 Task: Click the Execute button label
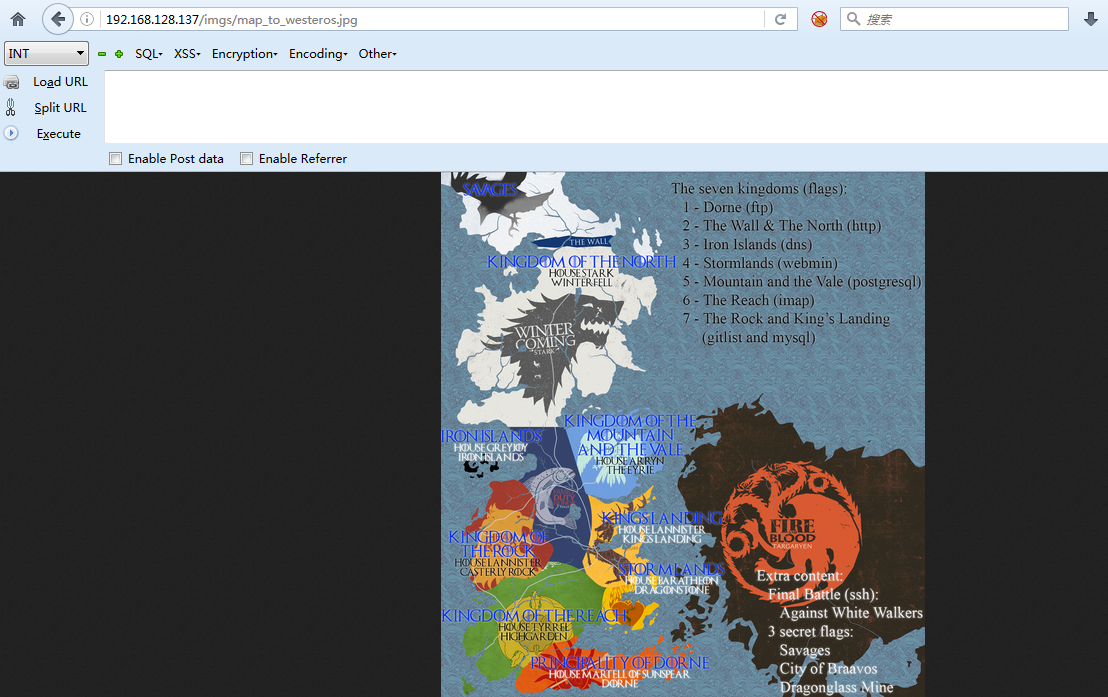(x=59, y=134)
